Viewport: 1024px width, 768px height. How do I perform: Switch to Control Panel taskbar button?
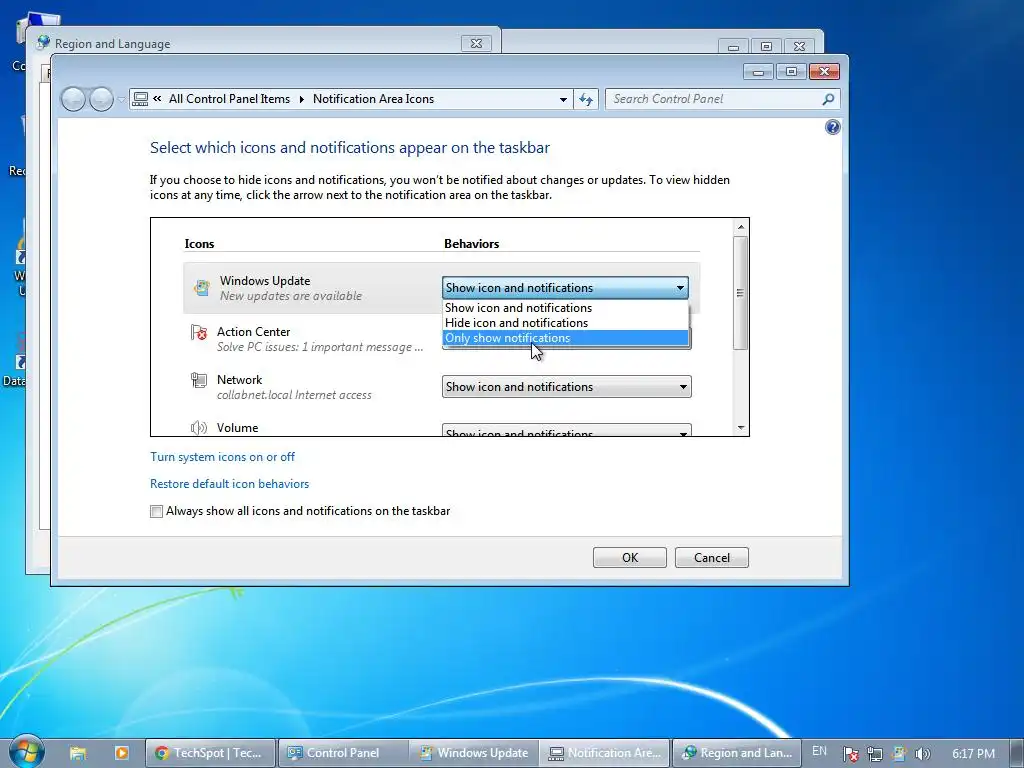(343, 753)
